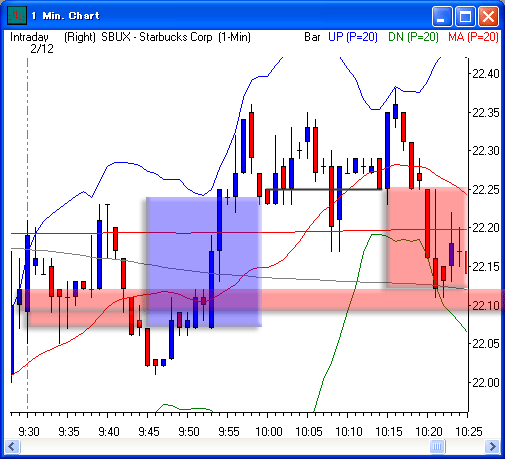Click the 10:00 time axis label
This screenshot has height=459, width=505.
(269, 432)
